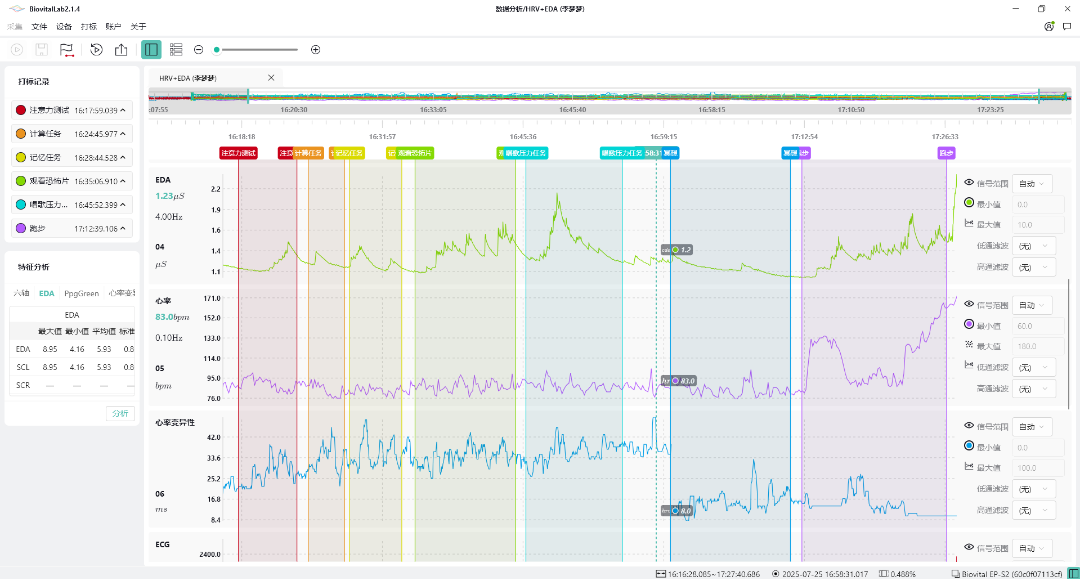This screenshot has height=579, width=1080.
Task: Switch to the list layout view icon
Action: [x=176, y=49]
